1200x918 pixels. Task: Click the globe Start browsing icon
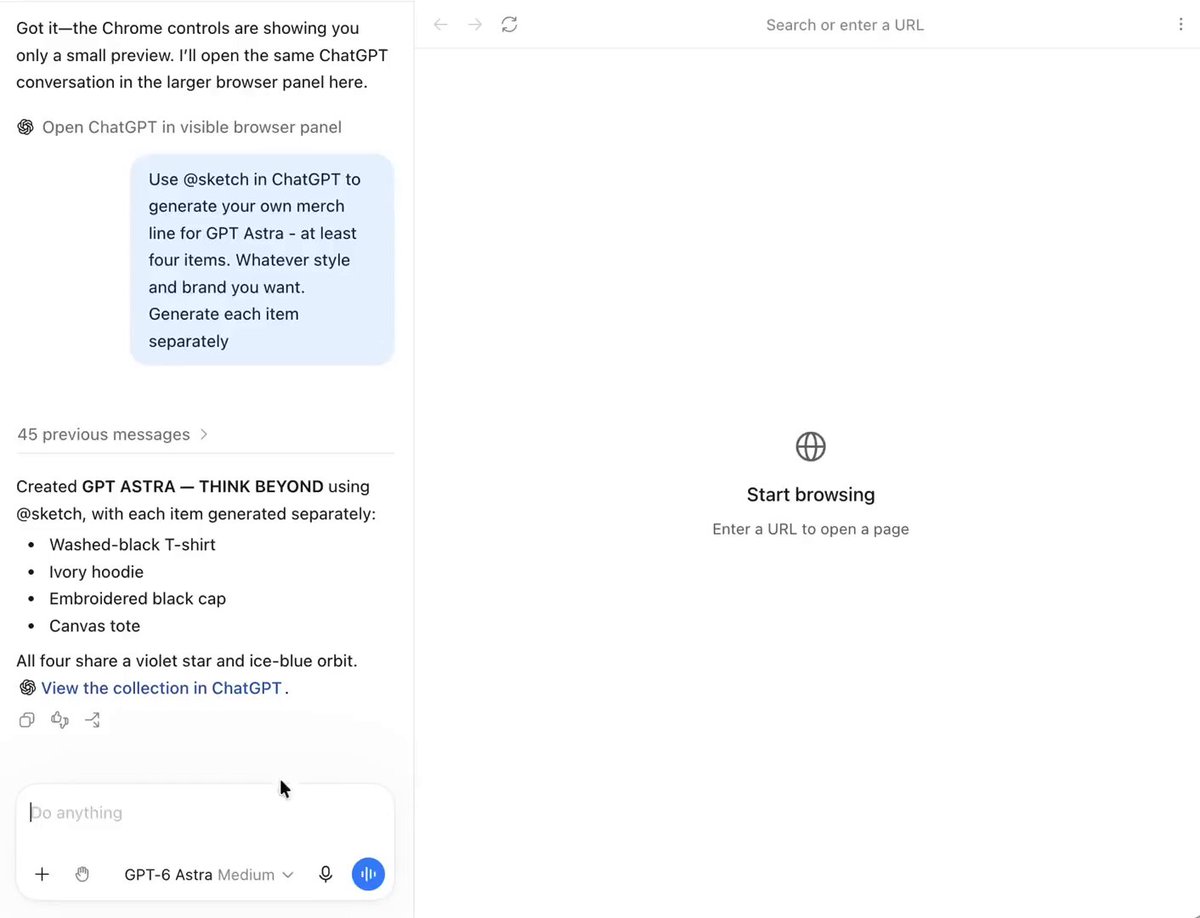(810, 446)
